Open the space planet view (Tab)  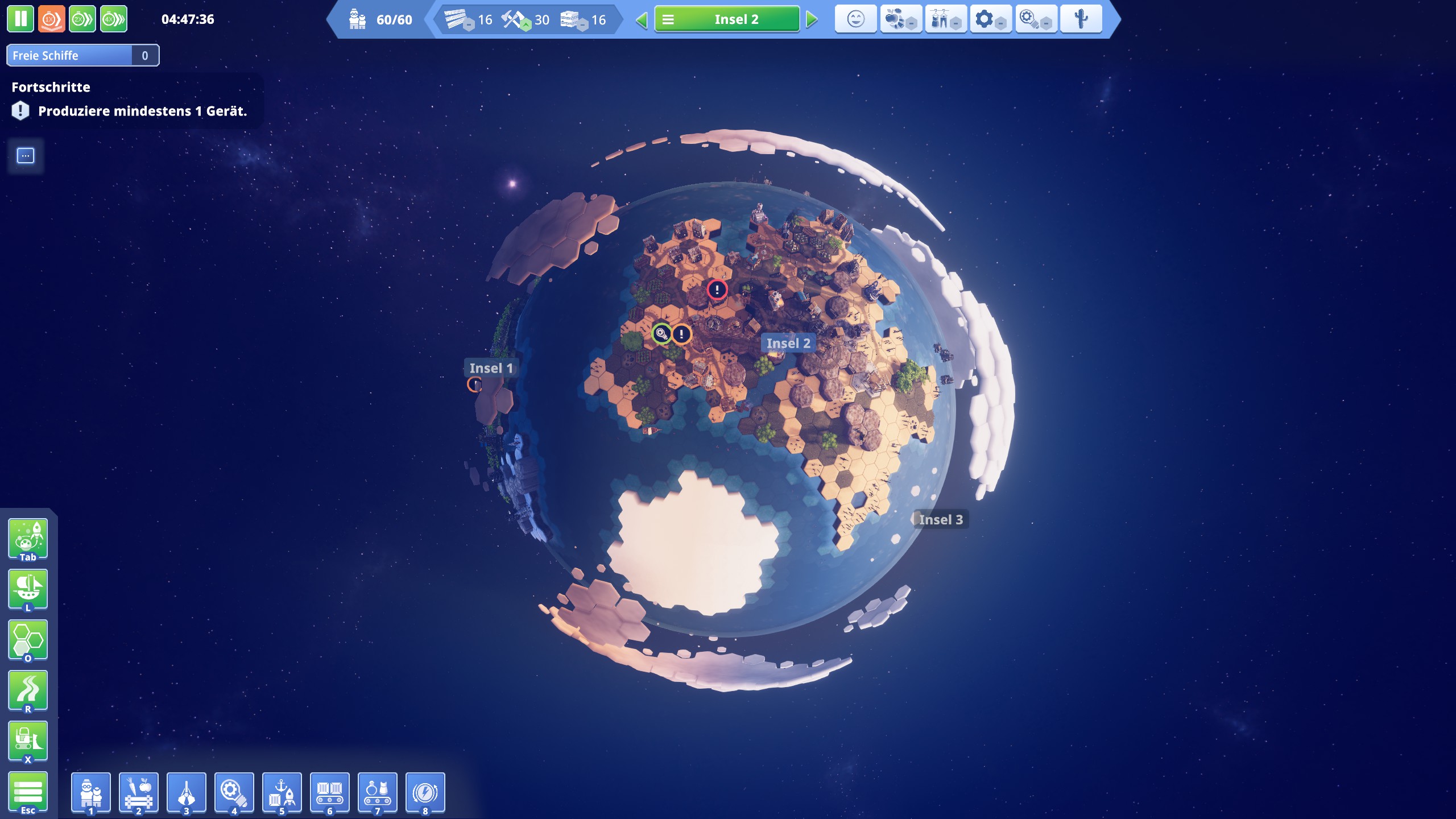point(28,540)
